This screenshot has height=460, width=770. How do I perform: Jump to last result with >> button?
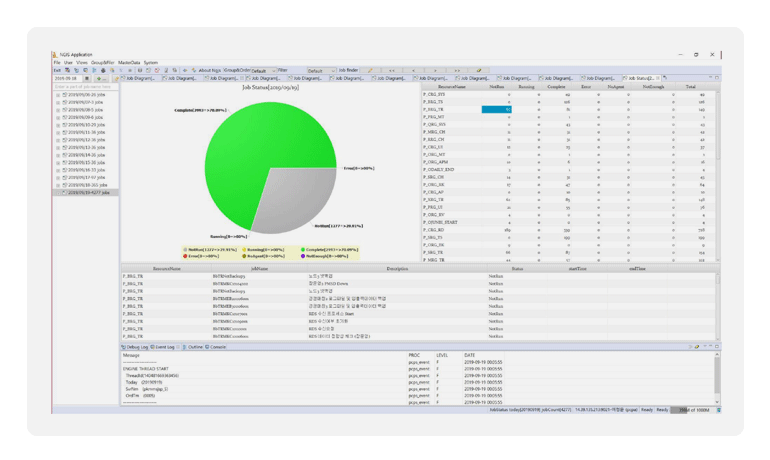[x=457, y=70]
